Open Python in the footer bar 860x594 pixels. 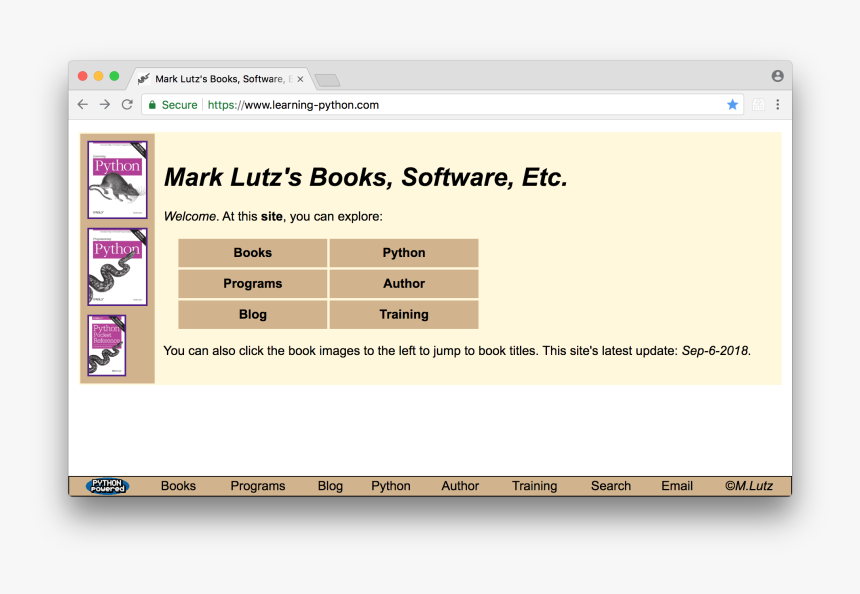(x=391, y=486)
